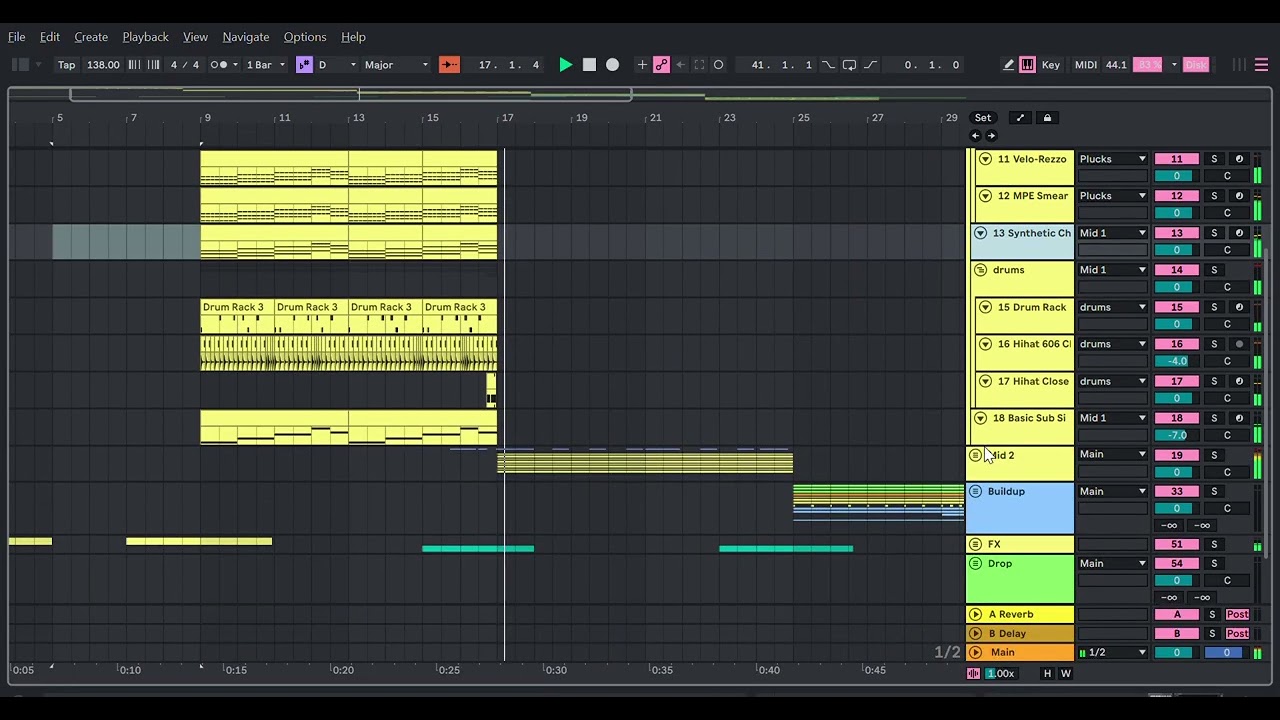1280x720 pixels.
Task: Open the root note D dropdown
Action: pos(337,65)
